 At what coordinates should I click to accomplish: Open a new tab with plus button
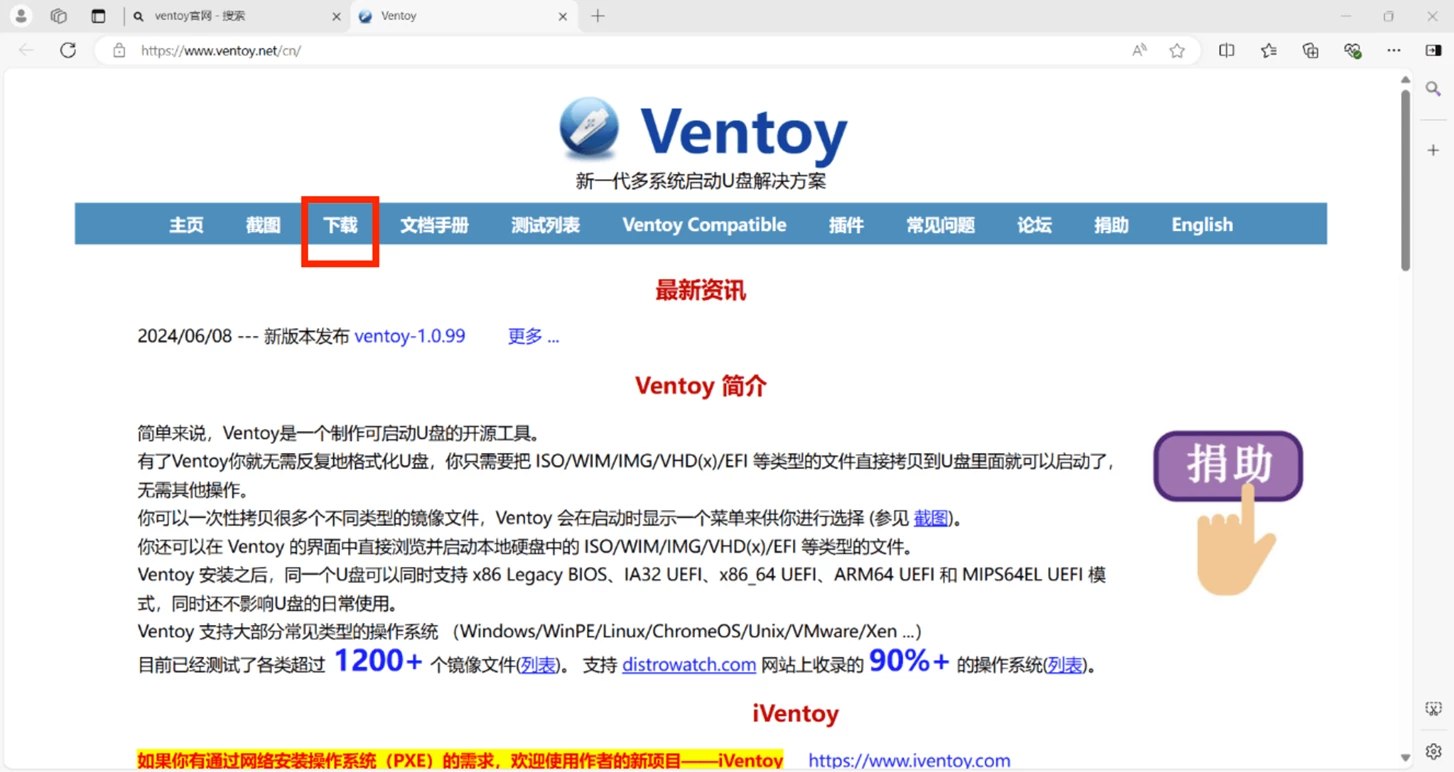596,16
